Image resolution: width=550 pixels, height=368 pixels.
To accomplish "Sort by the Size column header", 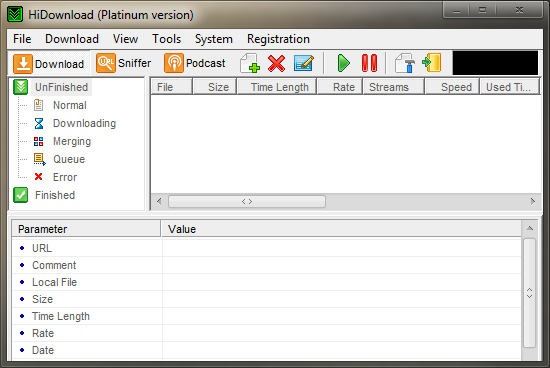I will click(215, 87).
